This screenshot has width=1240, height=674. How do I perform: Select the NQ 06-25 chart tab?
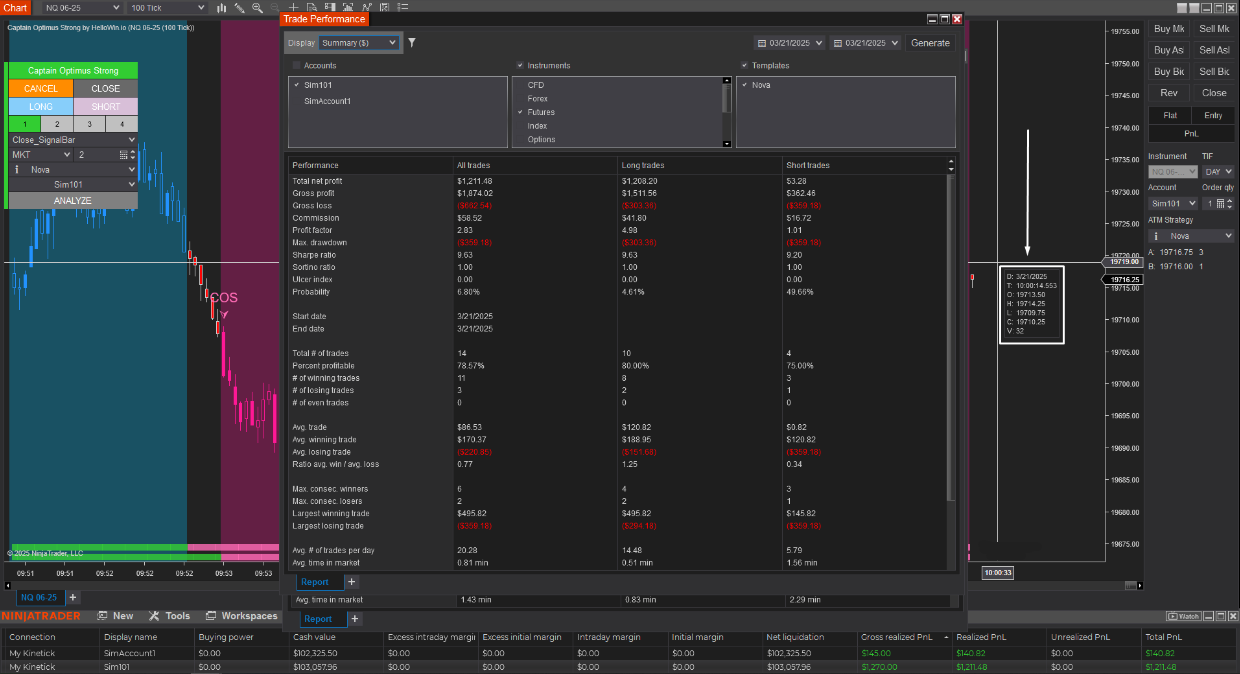(x=40, y=597)
